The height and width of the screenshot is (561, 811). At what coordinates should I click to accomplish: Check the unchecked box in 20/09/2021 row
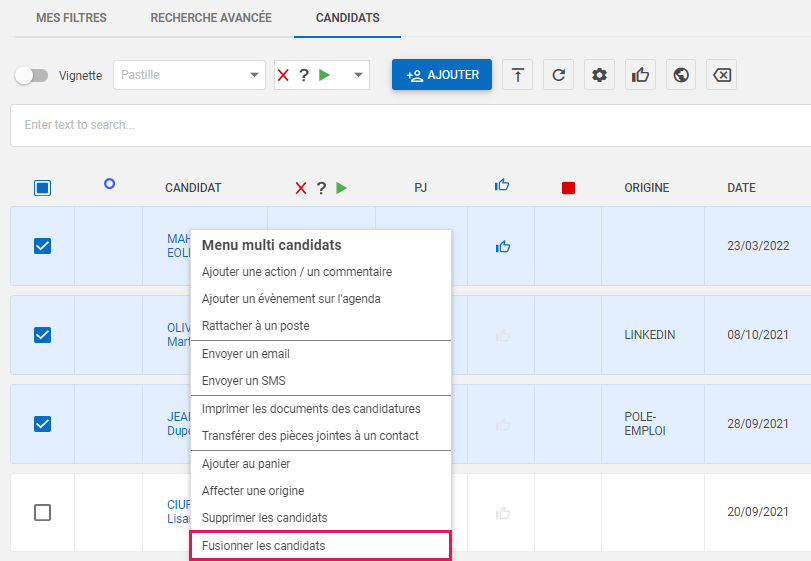pos(42,512)
